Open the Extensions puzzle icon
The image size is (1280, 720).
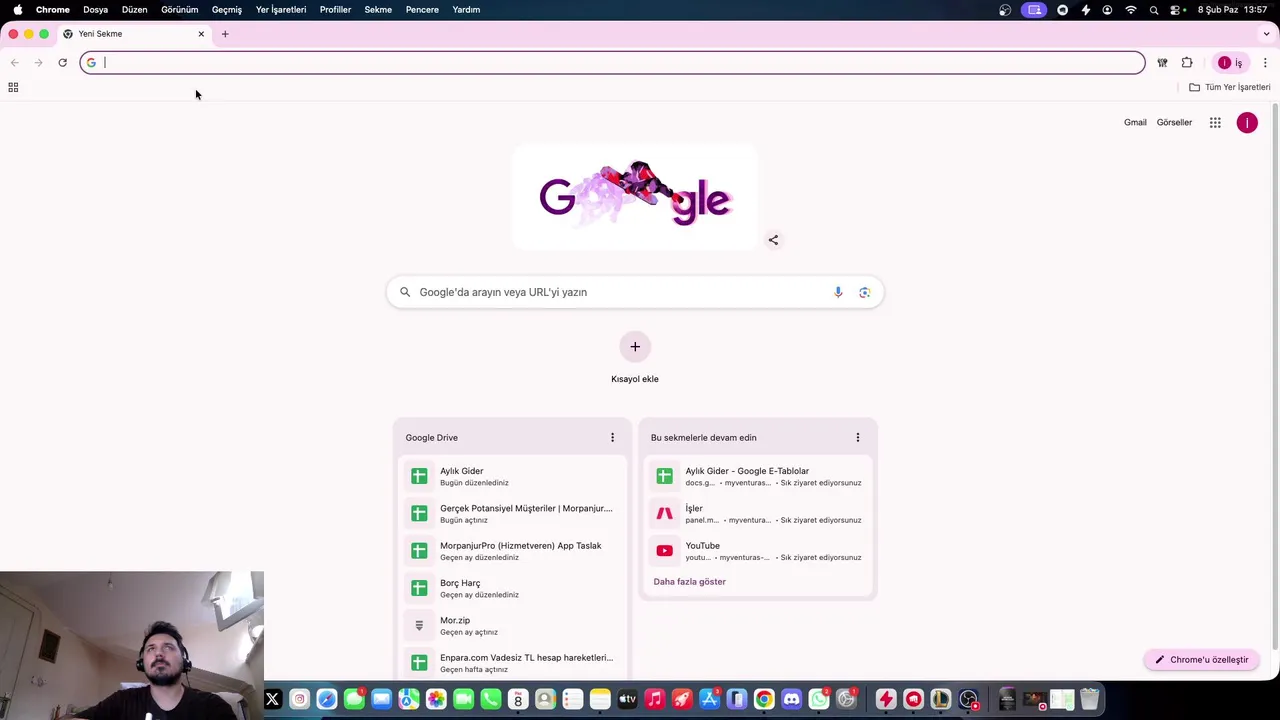[1187, 62]
